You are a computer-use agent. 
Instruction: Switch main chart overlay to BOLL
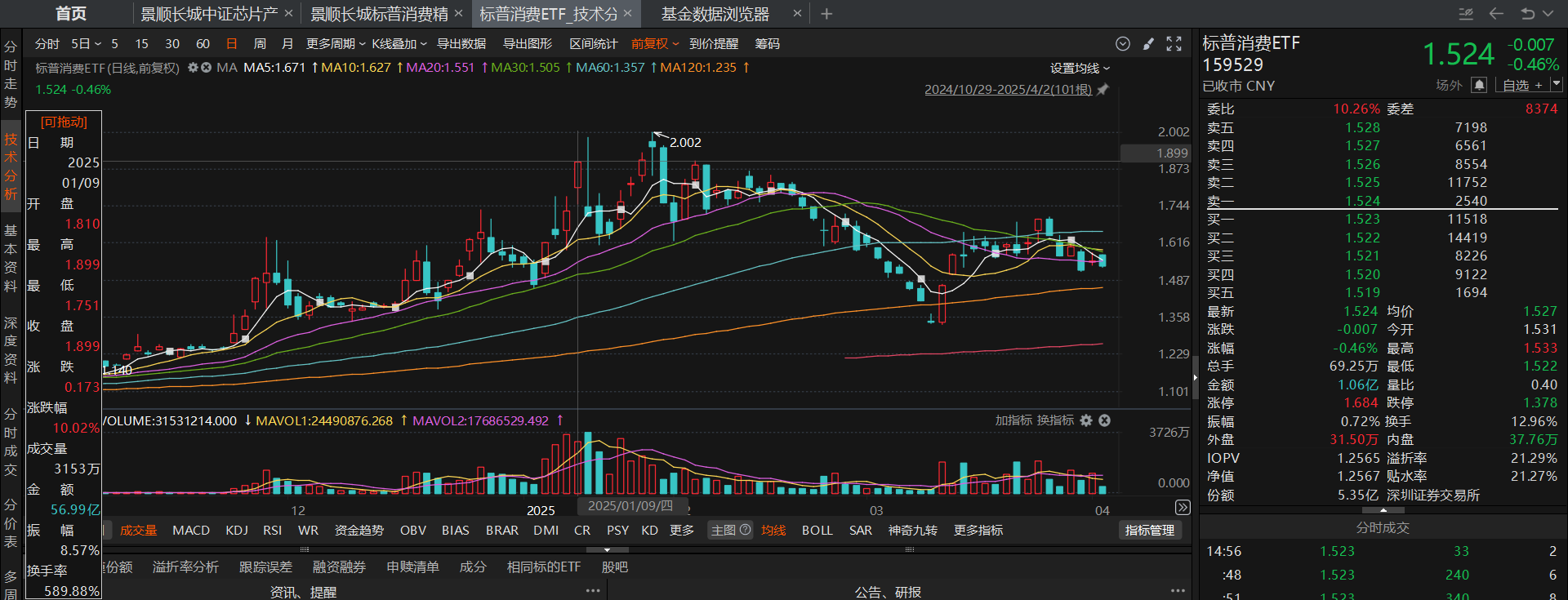coord(817,531)
